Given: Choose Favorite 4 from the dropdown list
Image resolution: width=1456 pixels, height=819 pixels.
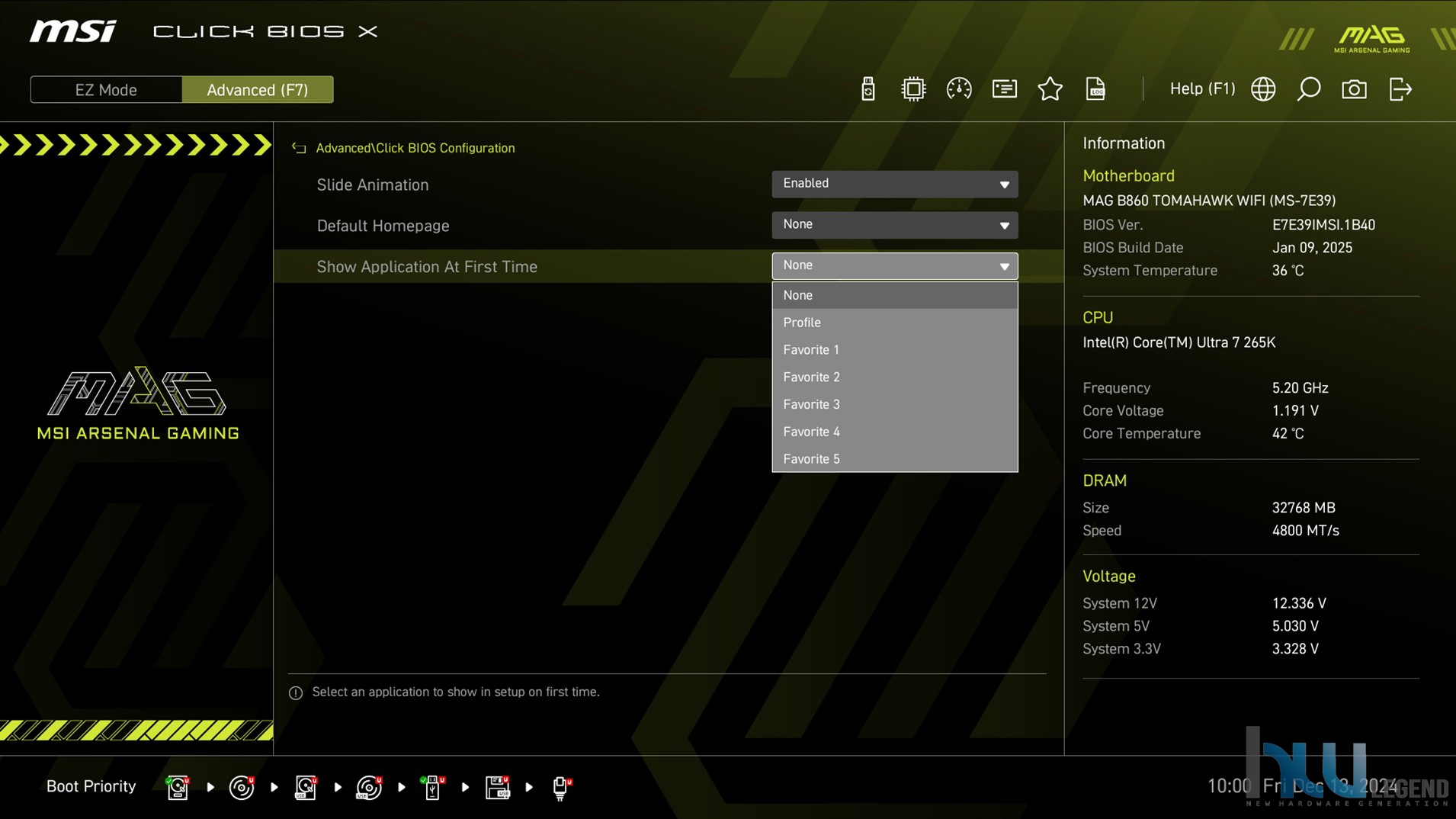Looking at the screenshot, I should click(895, 432).
